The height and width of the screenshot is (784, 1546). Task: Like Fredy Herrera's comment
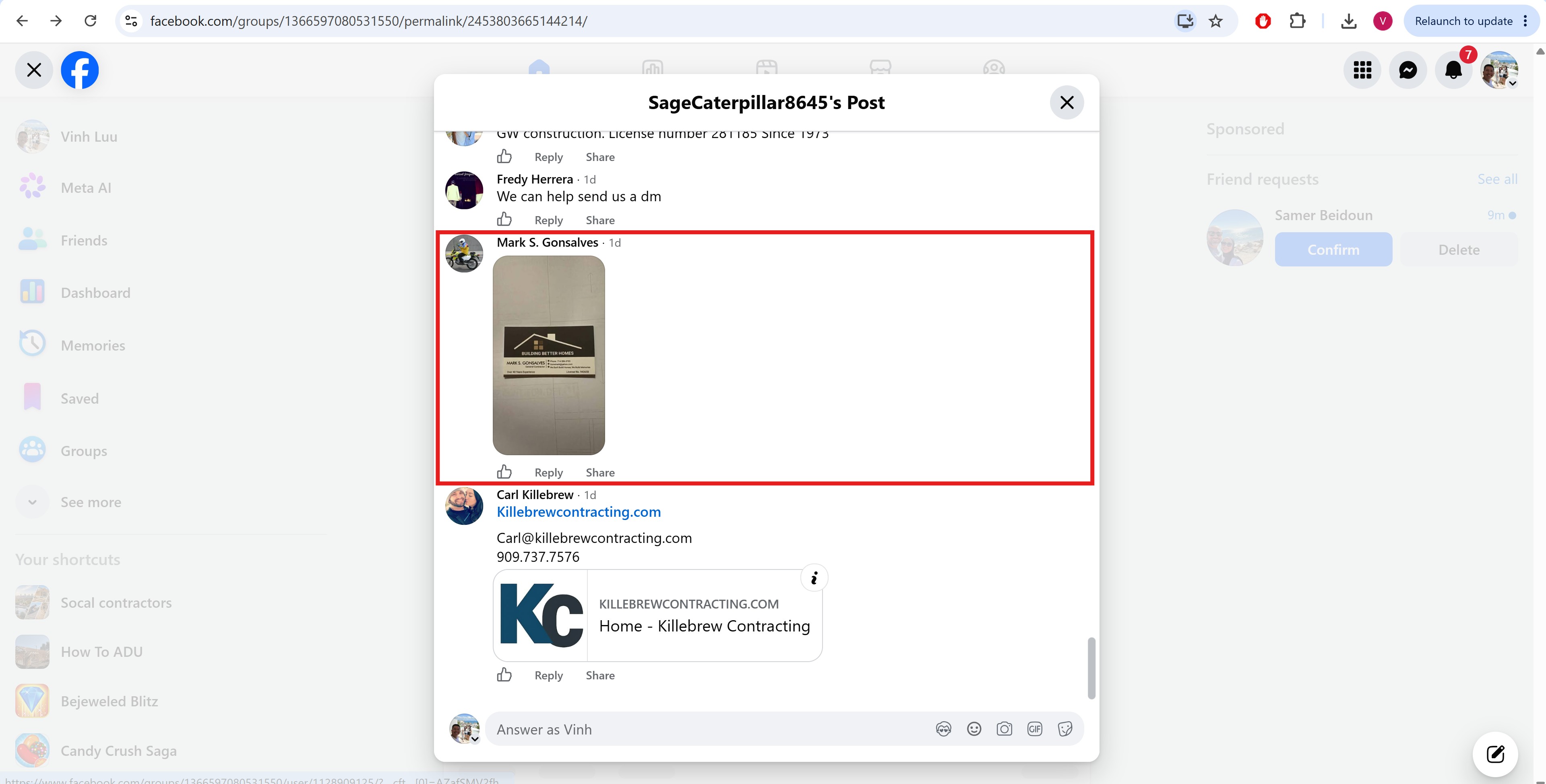(x=504, y=219)
